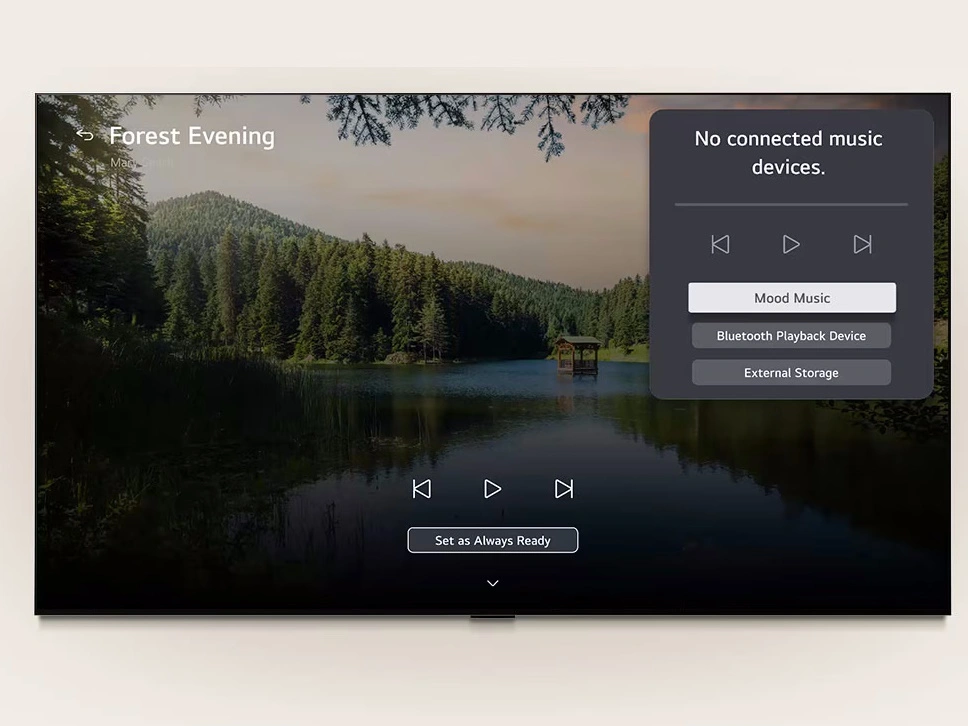This screenshot has width=968, height=726.
Task: Switch music source to Mood Music tab
Action: (791, 297)
